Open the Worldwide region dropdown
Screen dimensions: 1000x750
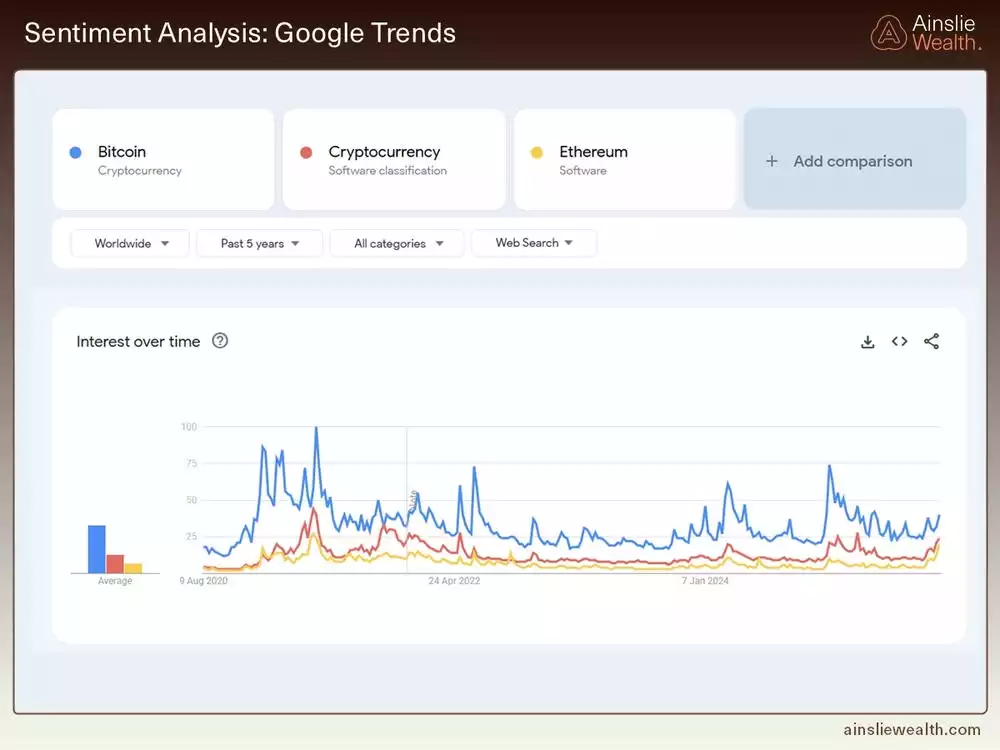(129, 243)
